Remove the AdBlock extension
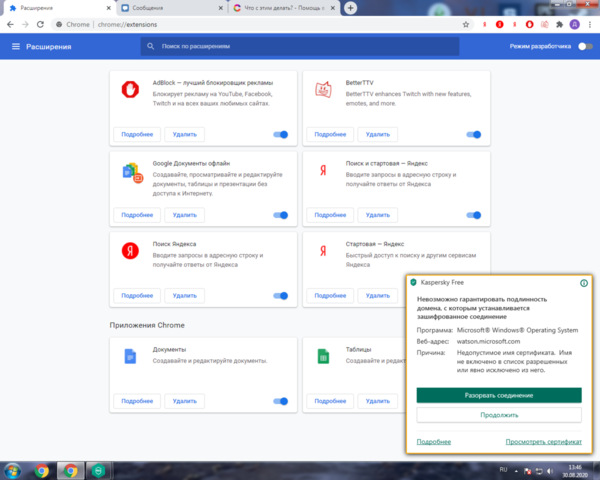This screenshot has width=600, height=480. click(x=184, y=134)
